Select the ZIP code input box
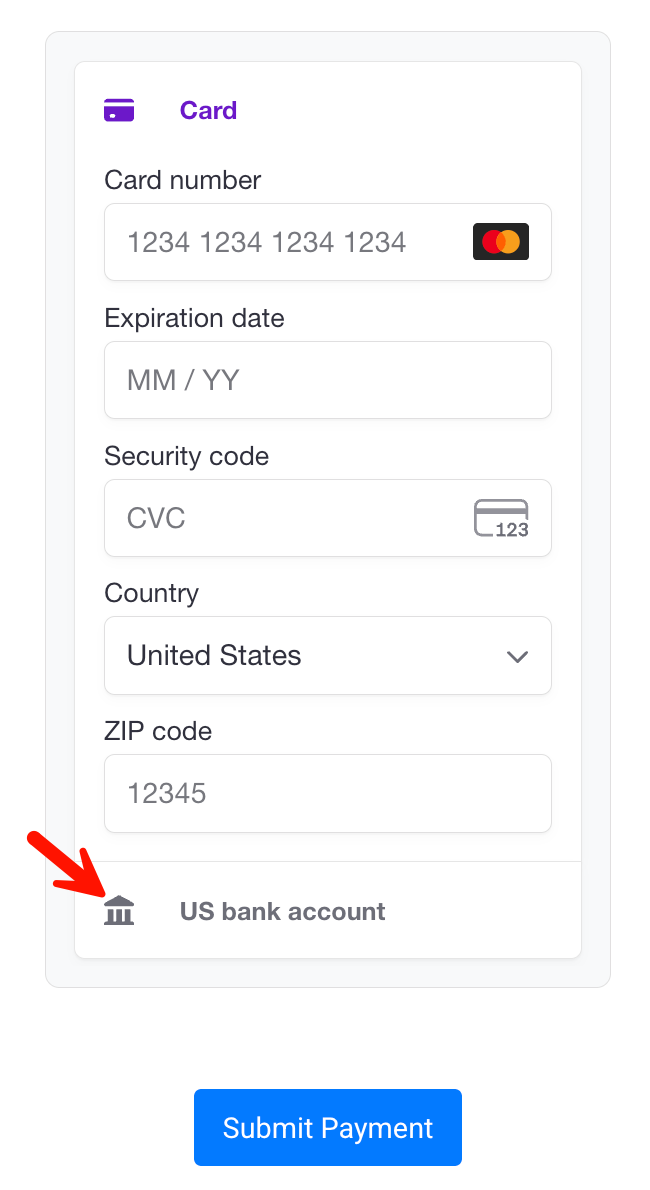 [327, 794]
